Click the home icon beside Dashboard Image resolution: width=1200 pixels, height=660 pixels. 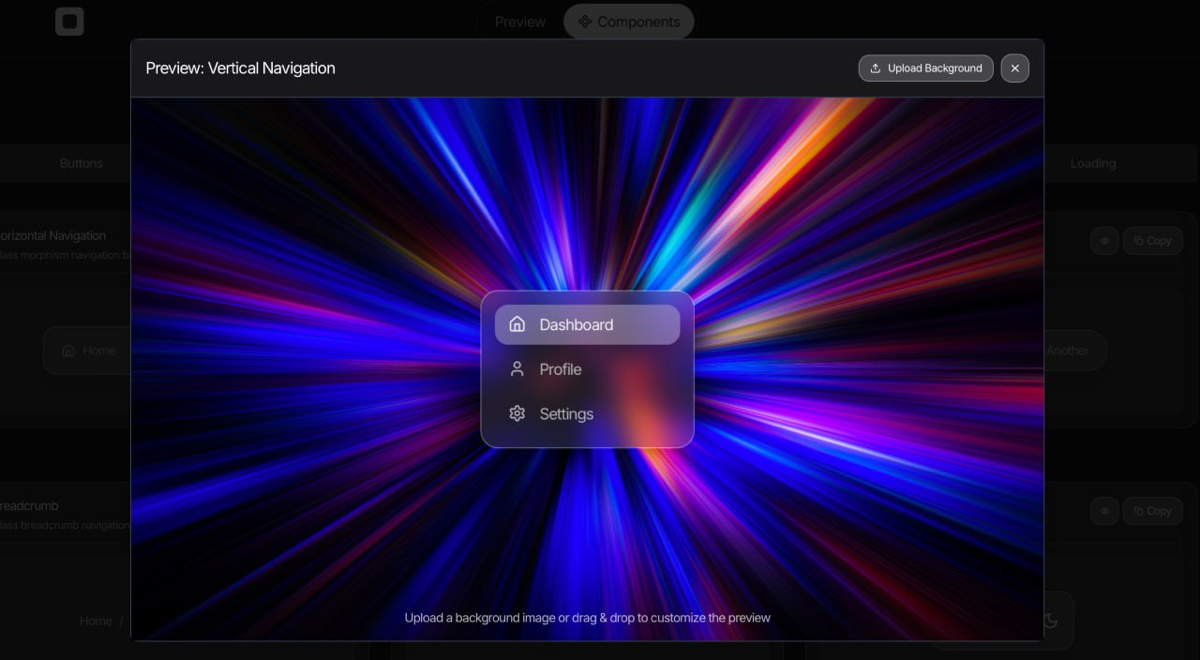(x=517, y=324)
